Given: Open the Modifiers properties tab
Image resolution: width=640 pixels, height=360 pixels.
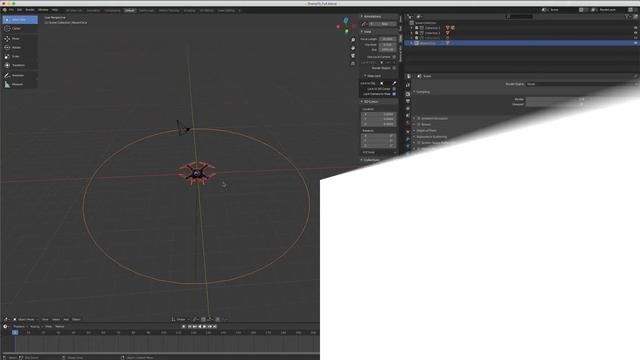Looking at the screenshot, I should pos(408,139).
